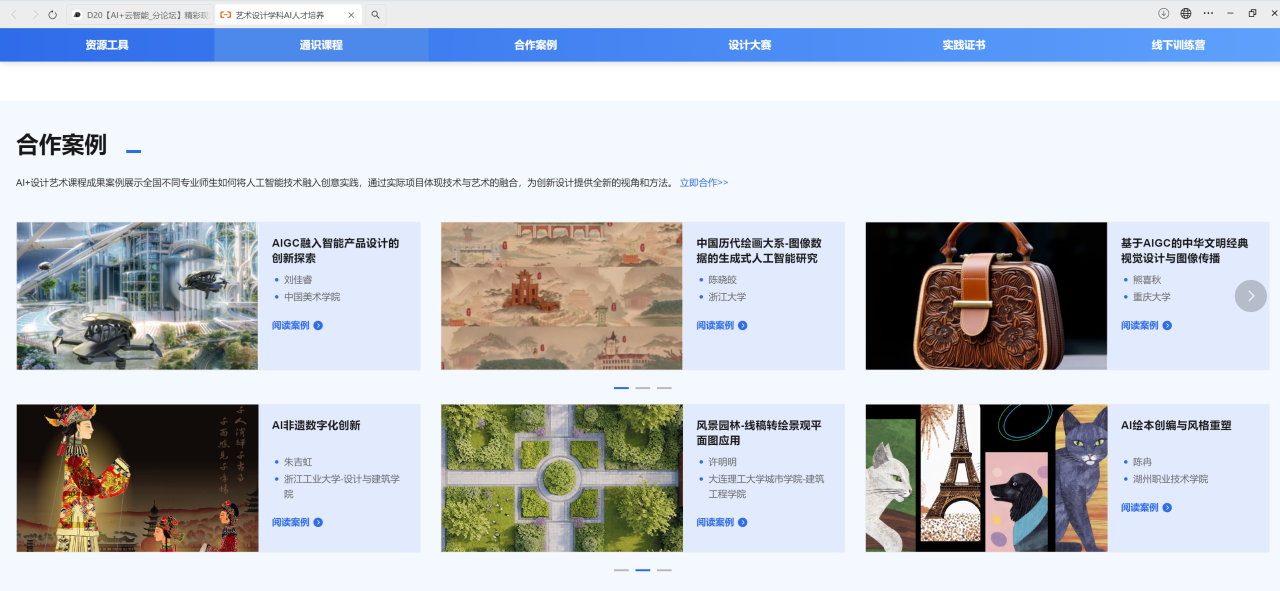Click arrow icon beside 阅读案例 for AI非遗数字化创新

(x=318, y=522)
